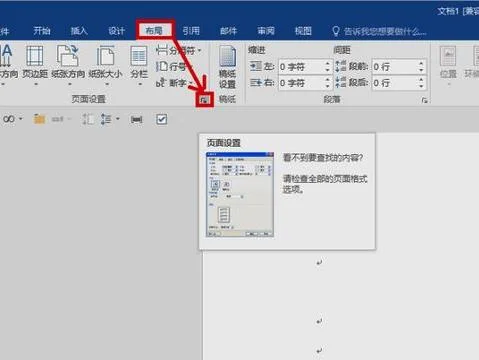Click the 页面设置 tooltip title
The height and width of the screenshot is (360, 479).
[224, 143]
